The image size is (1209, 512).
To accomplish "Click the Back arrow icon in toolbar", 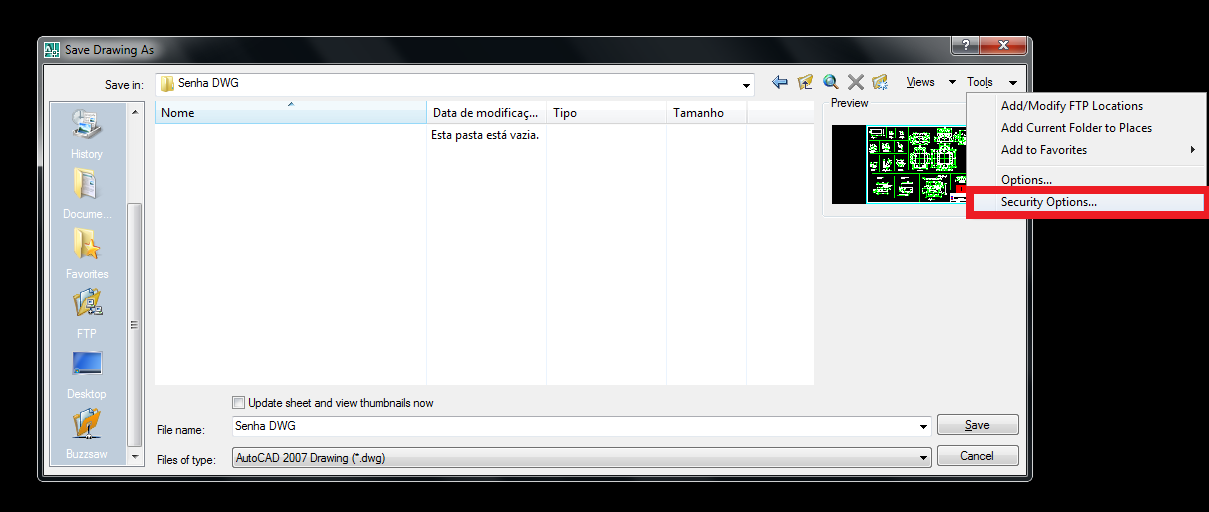I will coord(780,83).
